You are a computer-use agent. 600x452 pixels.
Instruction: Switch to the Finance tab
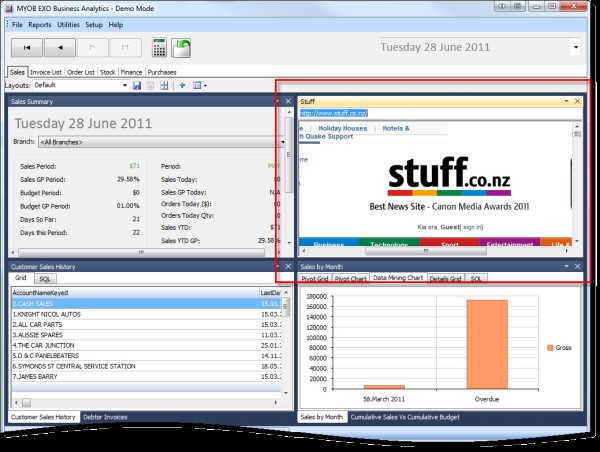(x=131, y=72)
